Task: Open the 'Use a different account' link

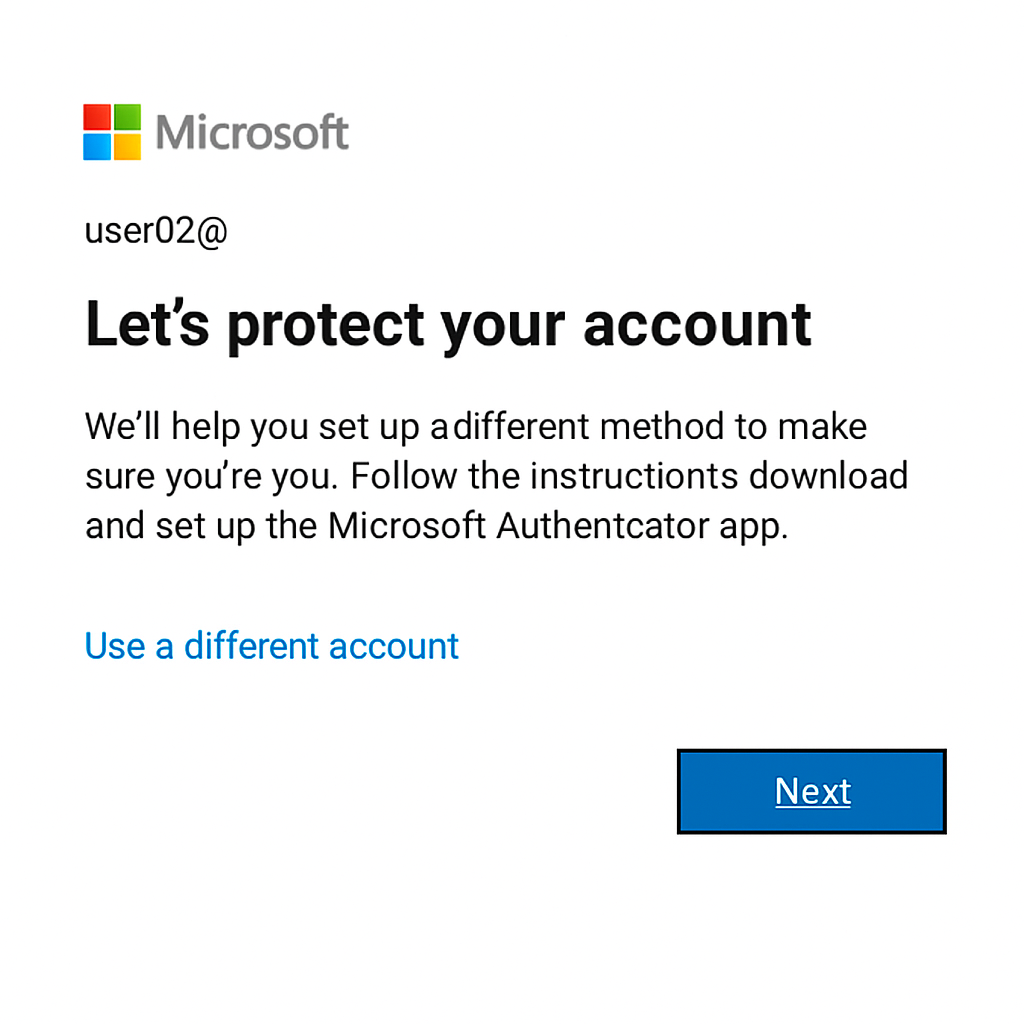Action: point(271,646)
